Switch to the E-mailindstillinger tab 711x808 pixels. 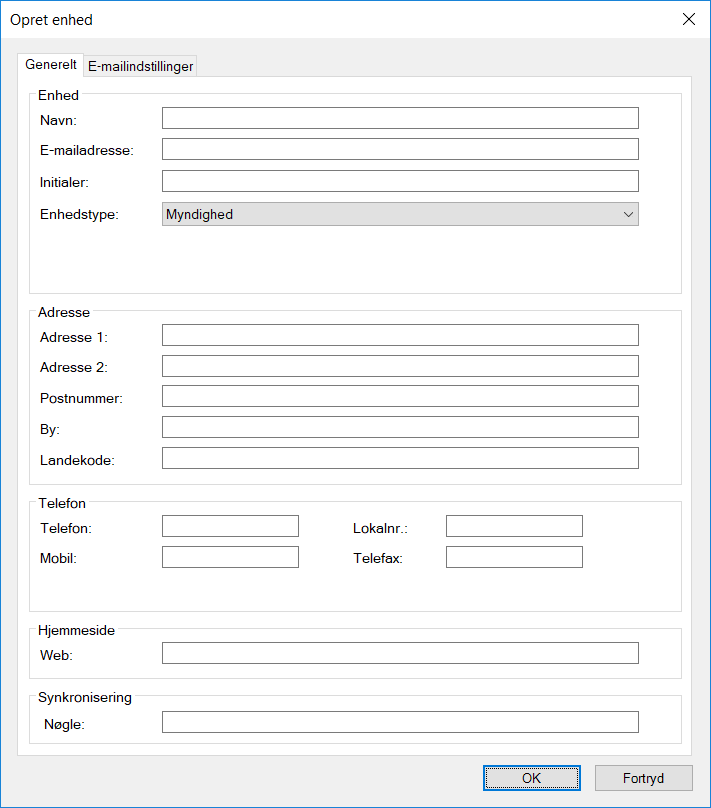[141, 66]
